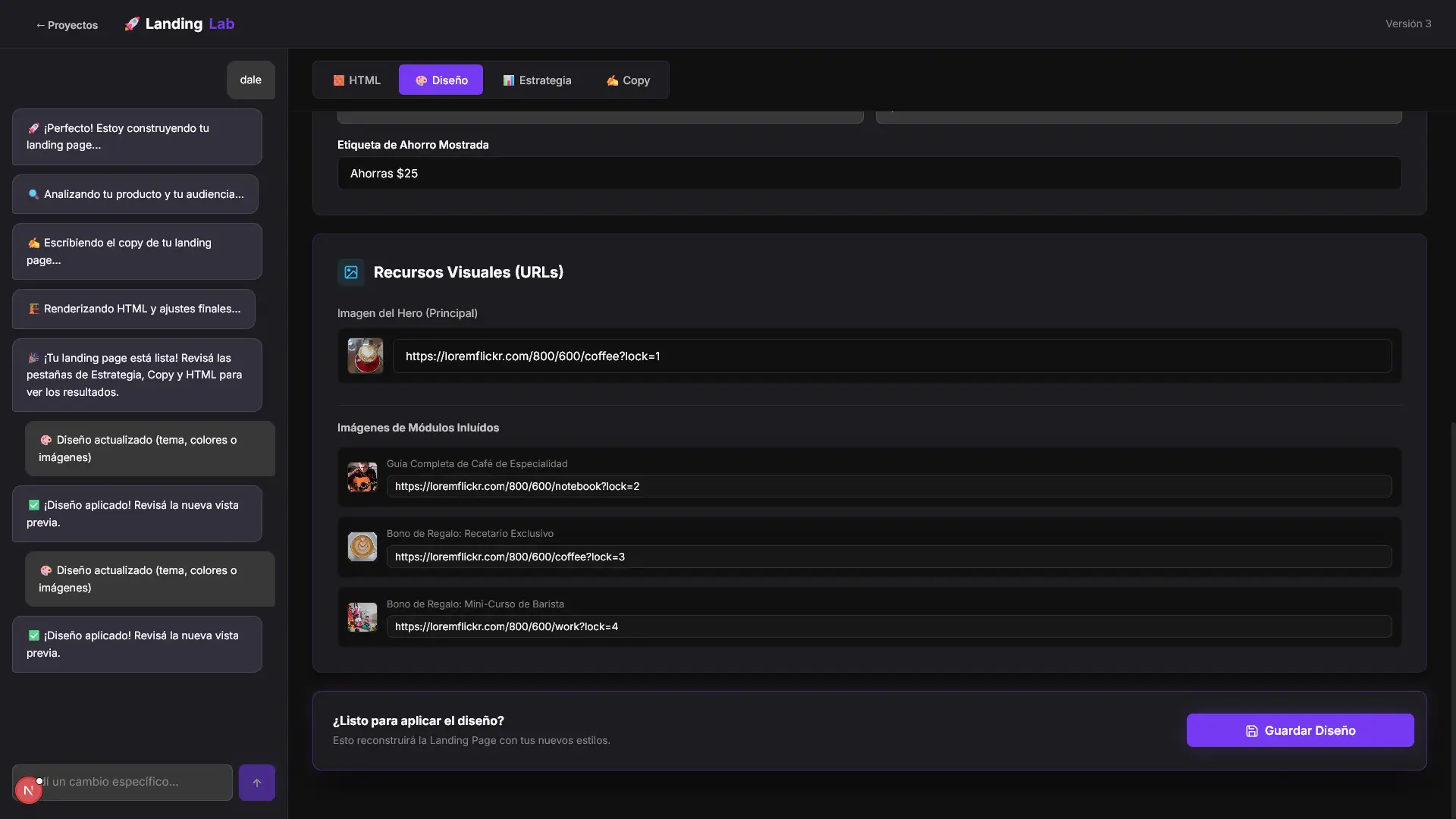Click the last '¡Diseño aplicado!' message
1456x819 pixels.
(x=137, y=645)
